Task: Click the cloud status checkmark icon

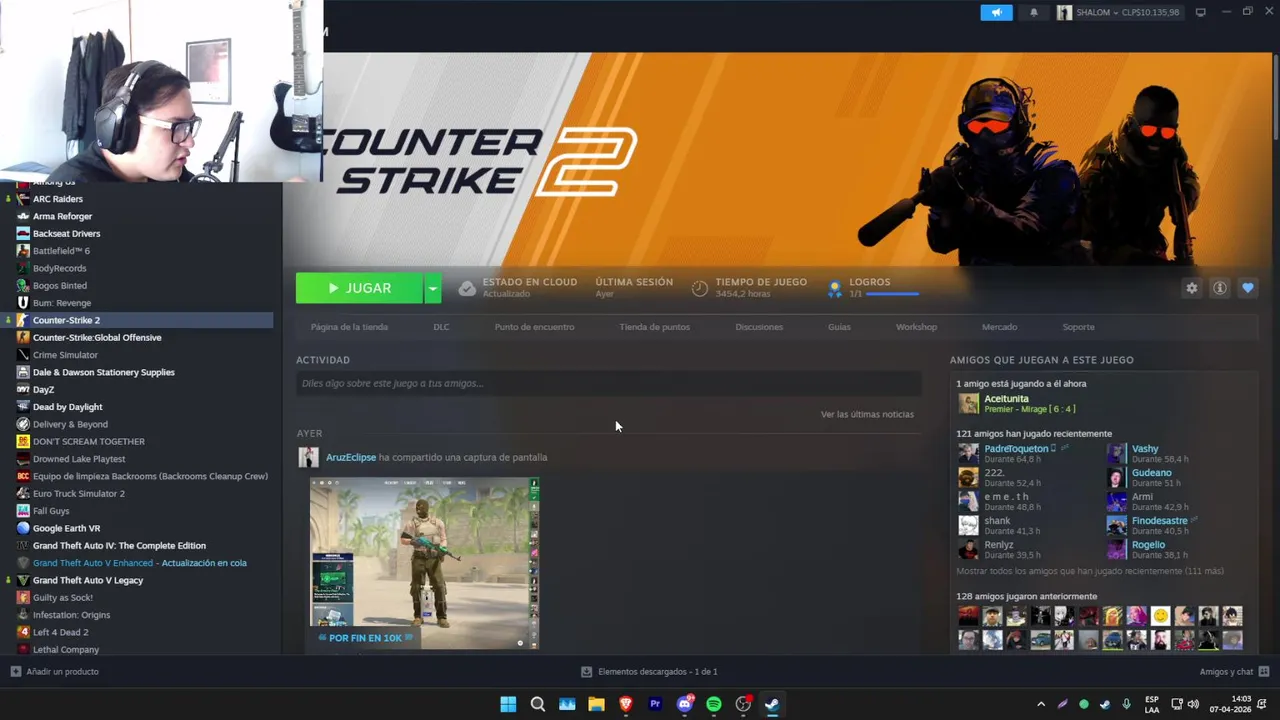Action: pyautogui.click(x=467, y=288)
